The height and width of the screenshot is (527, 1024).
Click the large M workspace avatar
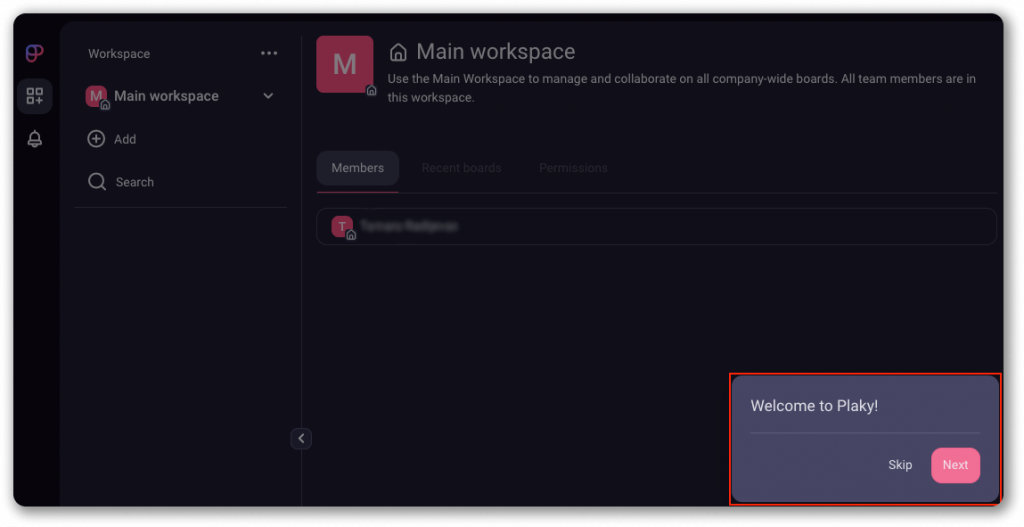(x=344, y=65)
